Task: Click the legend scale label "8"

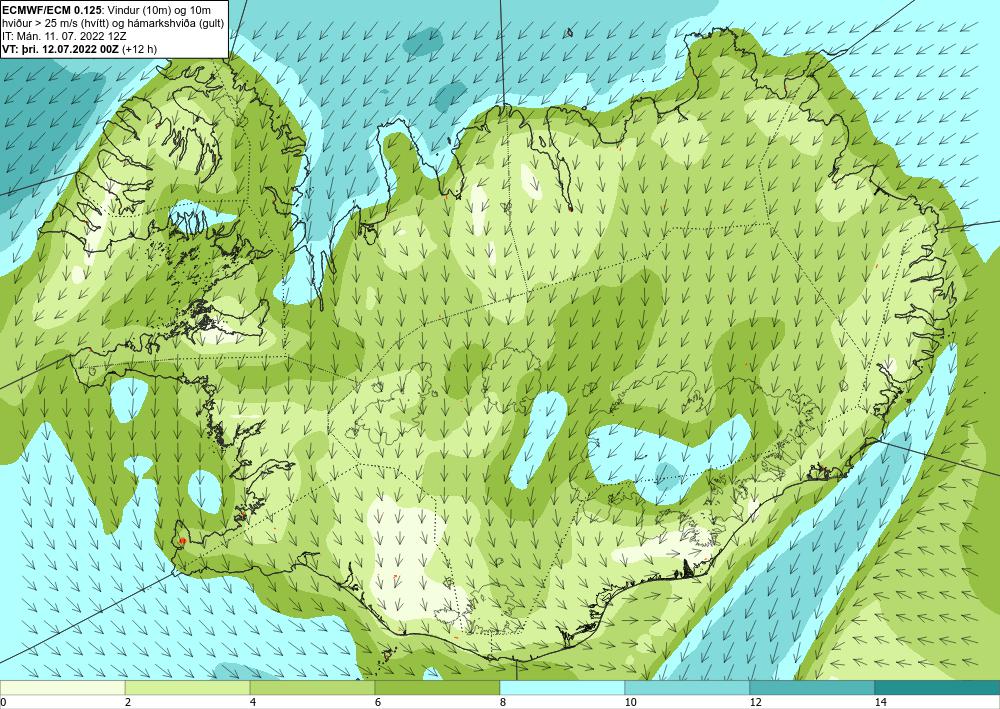Action: click(503, 702)
